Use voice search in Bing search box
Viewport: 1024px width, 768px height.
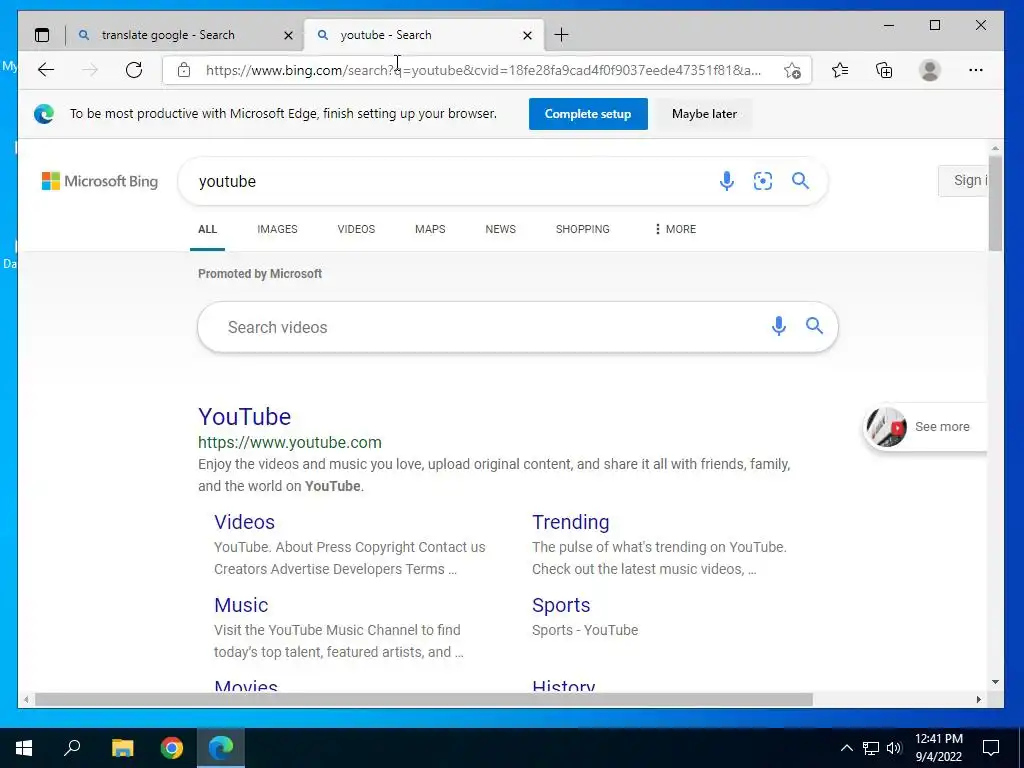pyautogui.click(x=726, y=181)
